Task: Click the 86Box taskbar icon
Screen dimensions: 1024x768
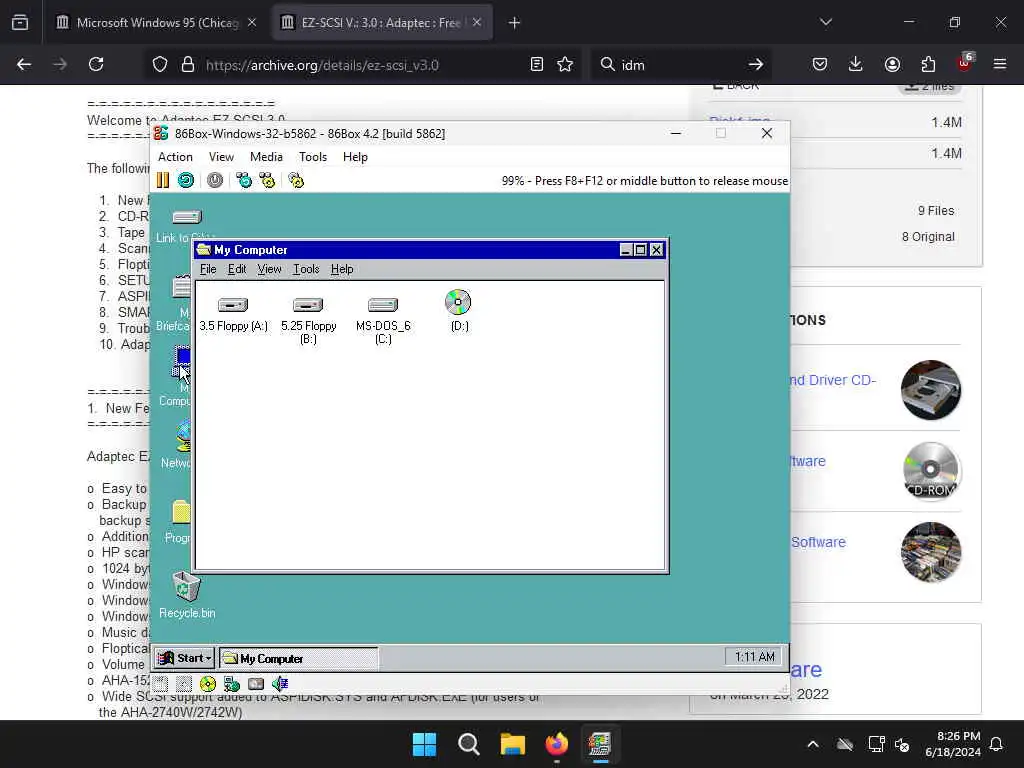Action: tap(600, 744)
